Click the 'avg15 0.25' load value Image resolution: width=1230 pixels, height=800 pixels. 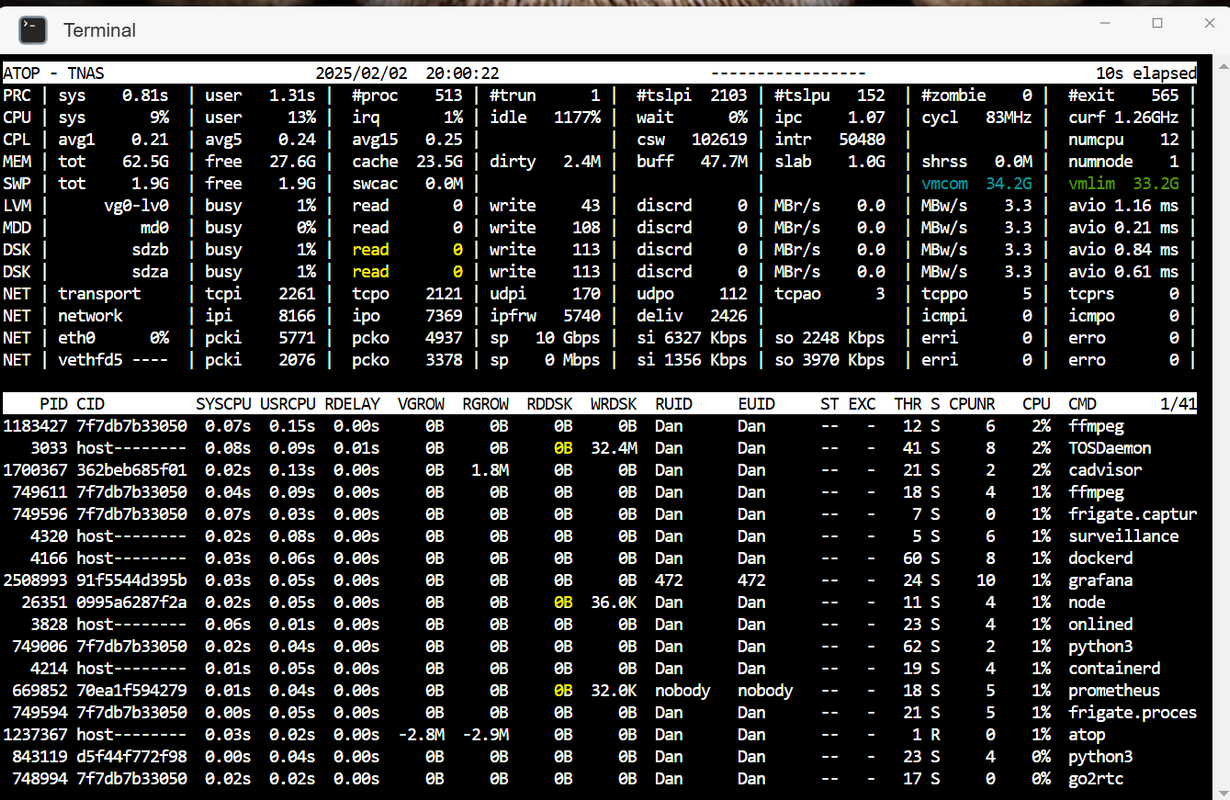pyautogui.click(x=407, y=139)
